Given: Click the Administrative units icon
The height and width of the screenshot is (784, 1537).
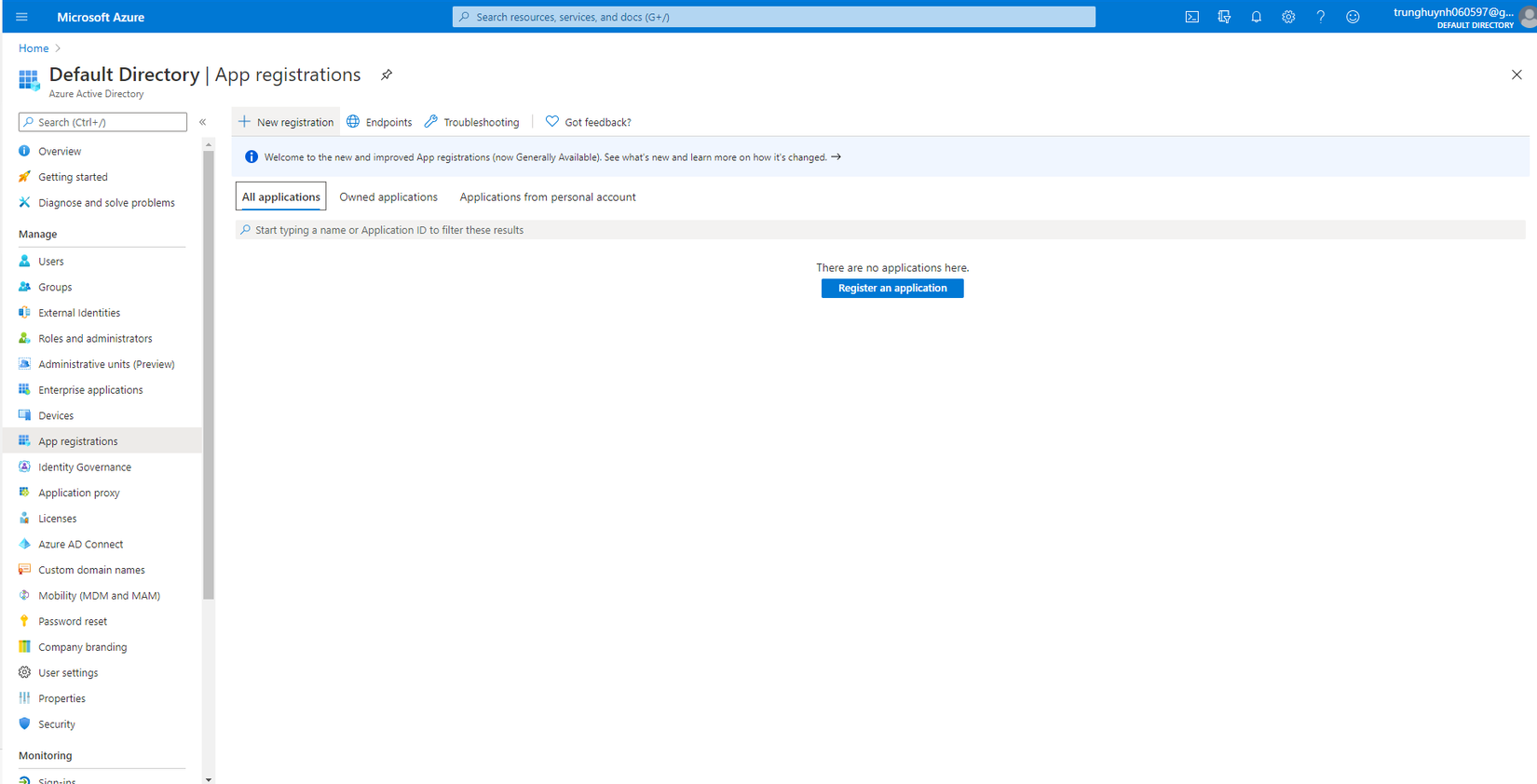Looking at the screenshot, I should (24, 364).
